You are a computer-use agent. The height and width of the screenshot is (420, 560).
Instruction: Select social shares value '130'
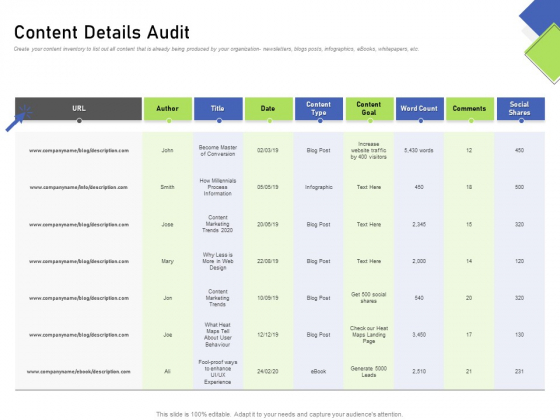[519, 335]
